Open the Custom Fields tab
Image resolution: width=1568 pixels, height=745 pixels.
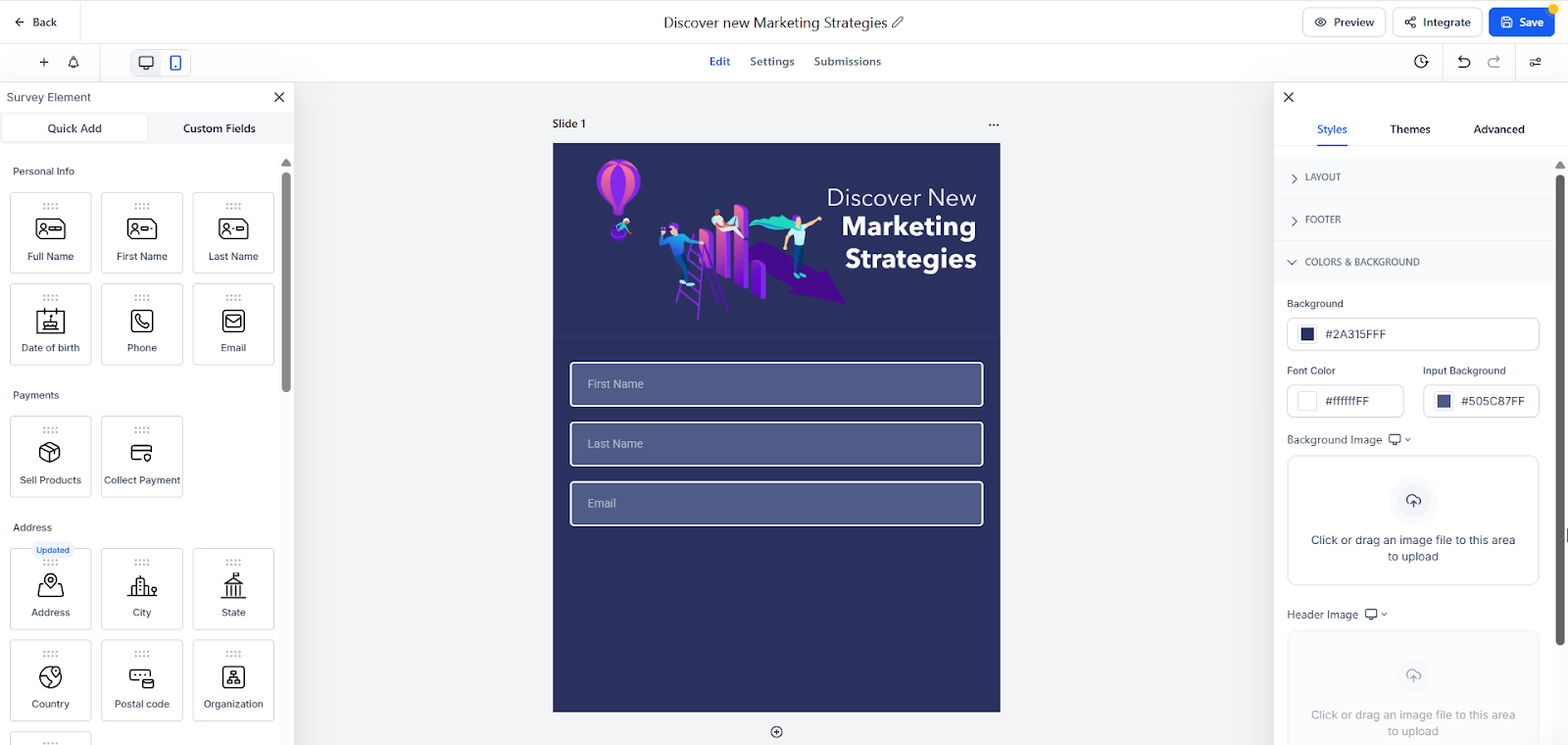pos(220,128)
